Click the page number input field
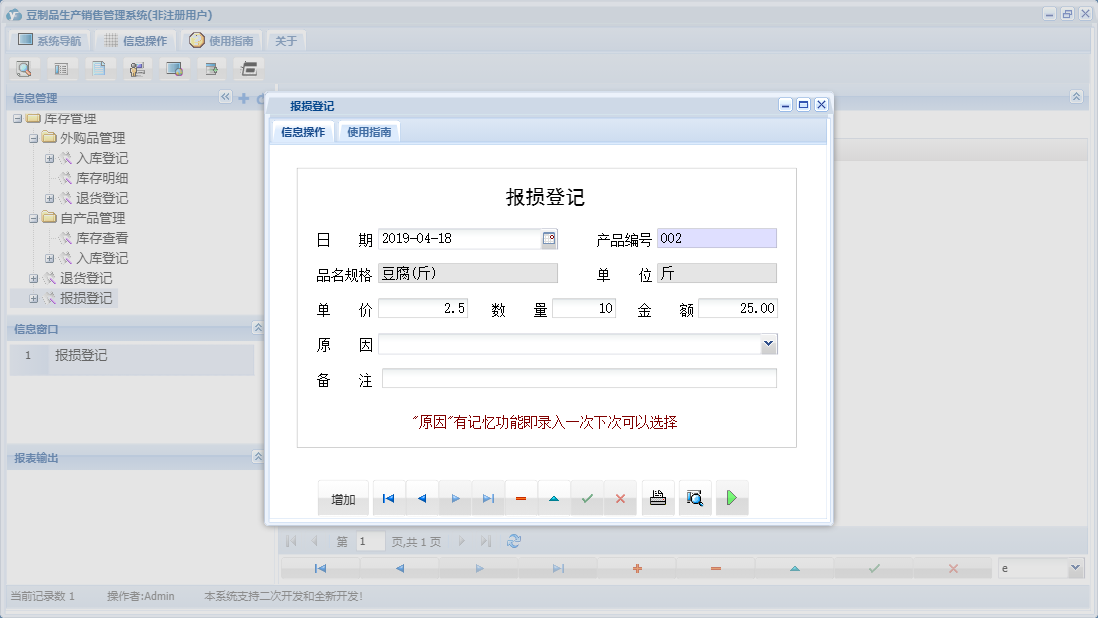1098x618 pixels. (x=369, y=540)
